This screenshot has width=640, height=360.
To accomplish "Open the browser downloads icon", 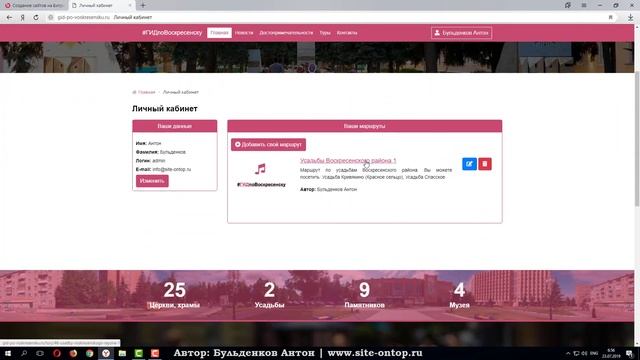I will click(x=631, y=18).
